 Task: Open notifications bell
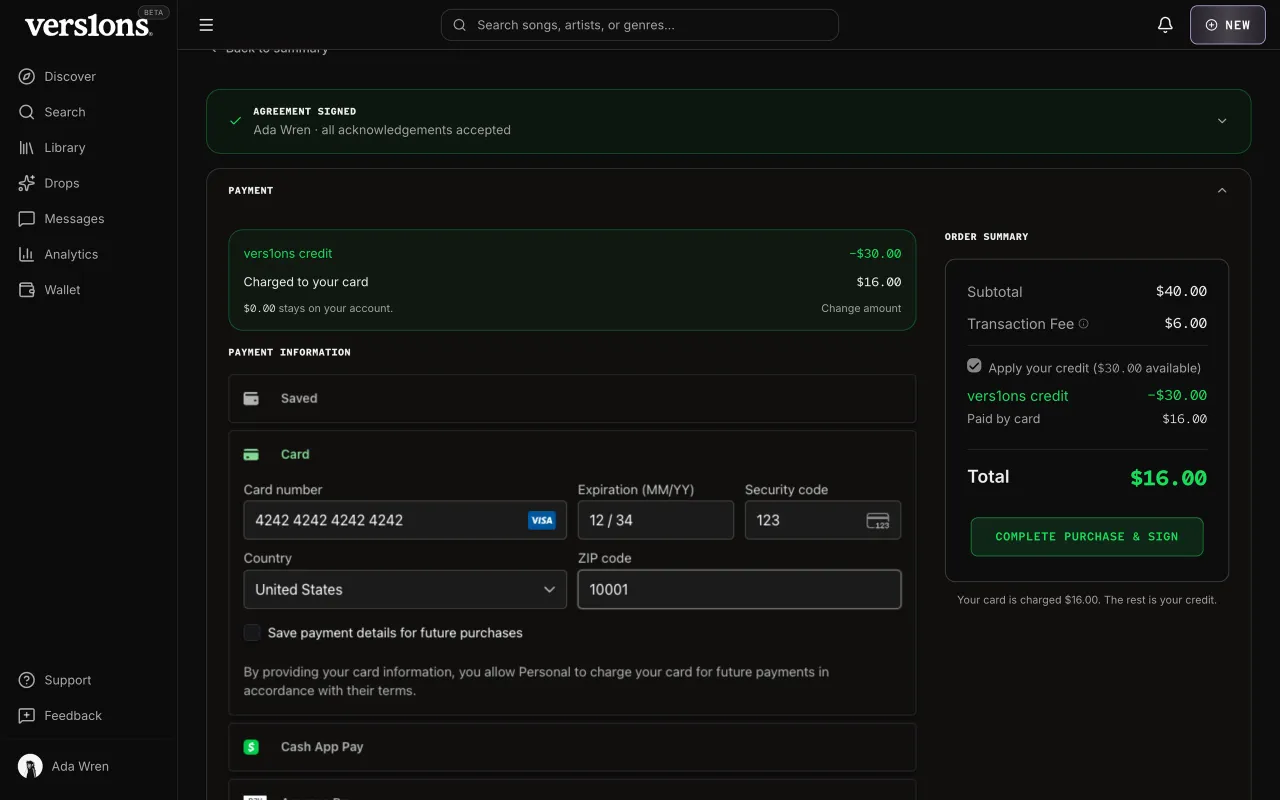[1165, 25]
